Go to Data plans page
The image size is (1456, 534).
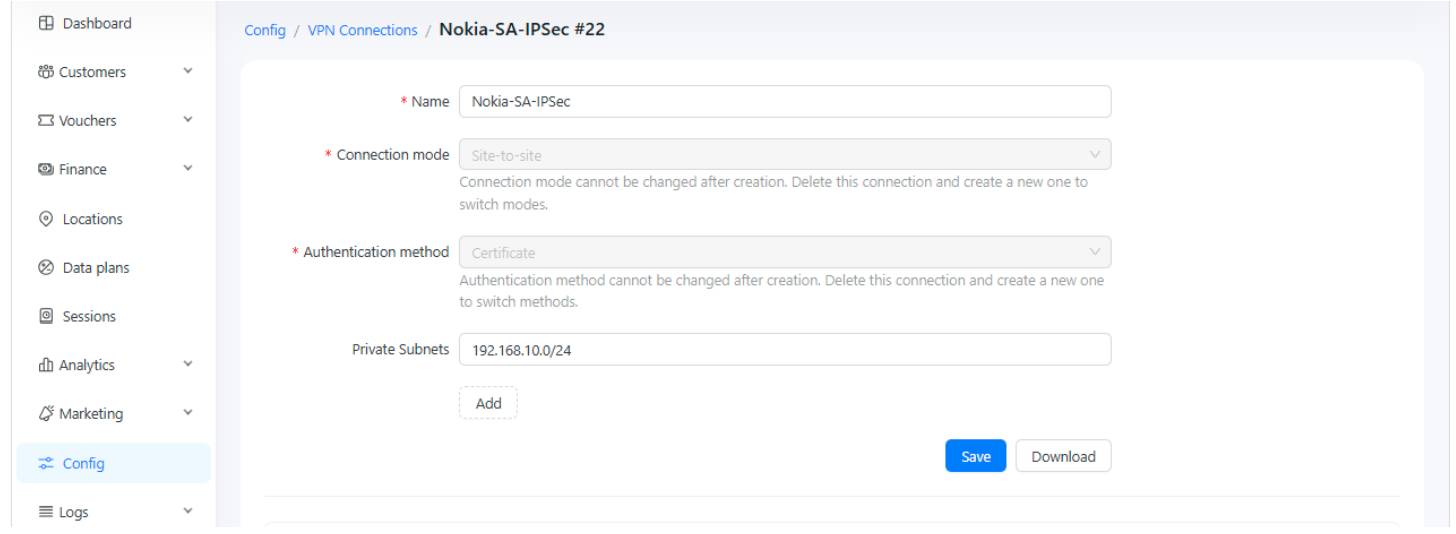pyautogui.click(x=113, y=268)
